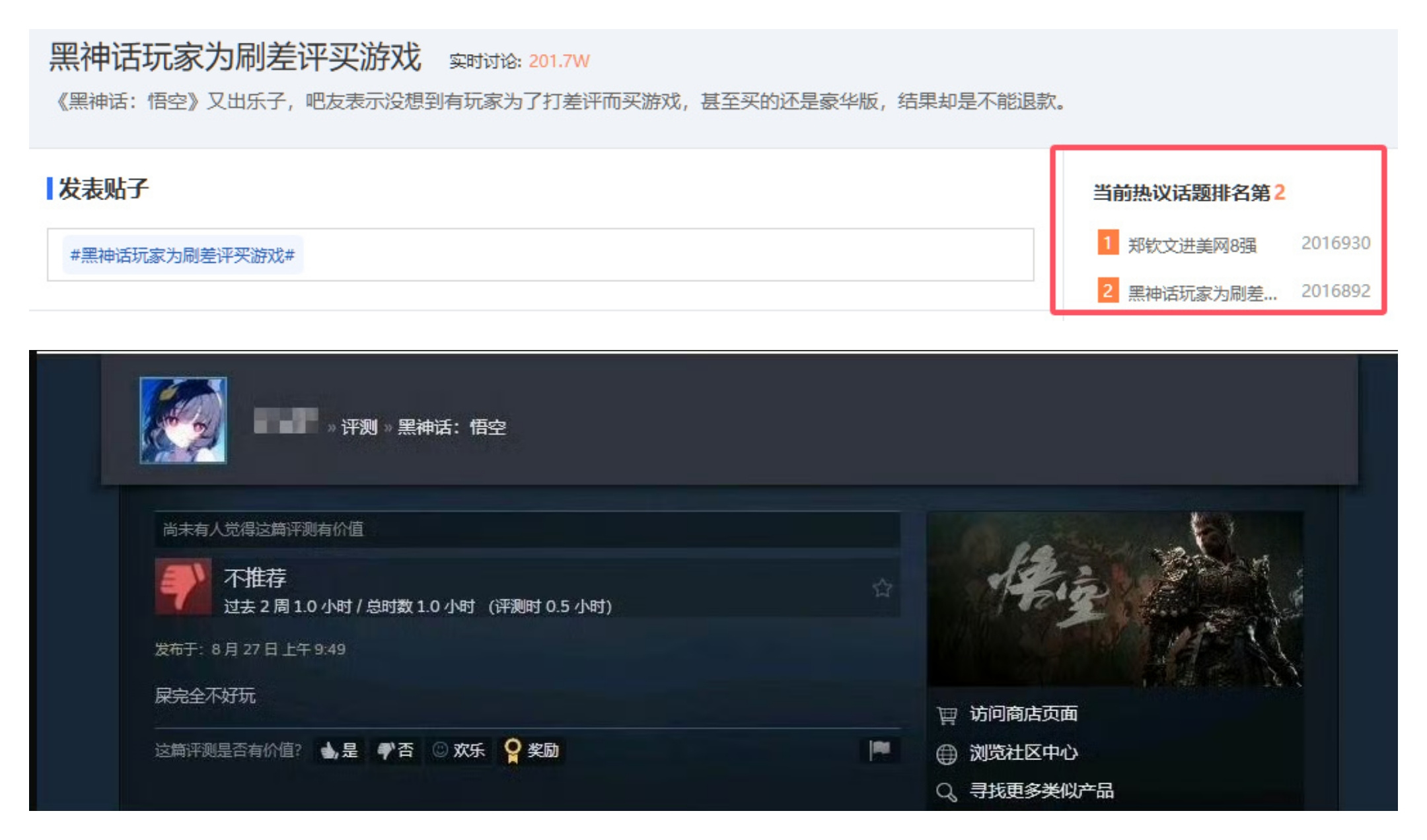The width and height of the screenshot is (1427, 840).
Task: Open the 悟空 game cover image
Action: pyautogui.click(x=1115, y=598)
